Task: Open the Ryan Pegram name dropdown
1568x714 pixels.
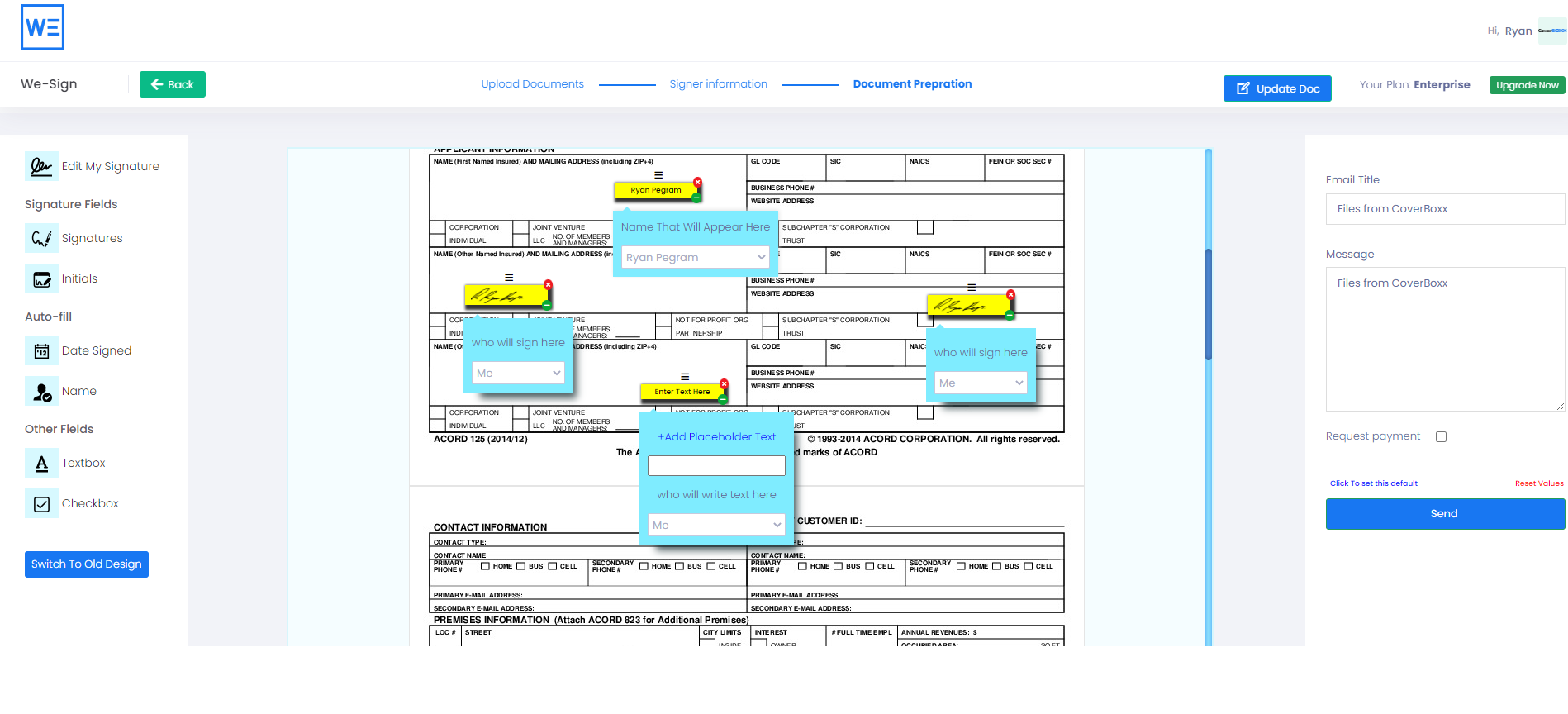Action: click(696, 258)
